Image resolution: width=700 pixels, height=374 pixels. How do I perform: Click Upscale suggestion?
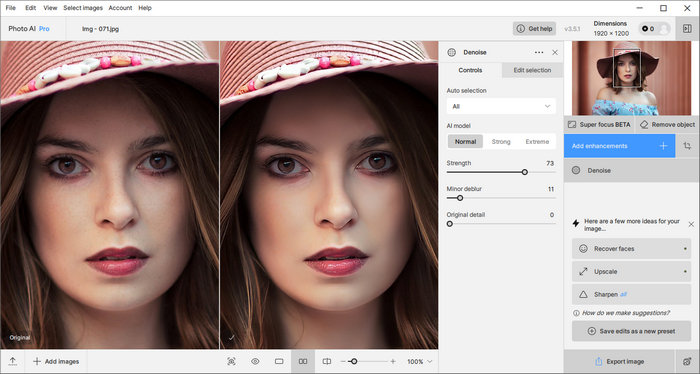point(631,271)
